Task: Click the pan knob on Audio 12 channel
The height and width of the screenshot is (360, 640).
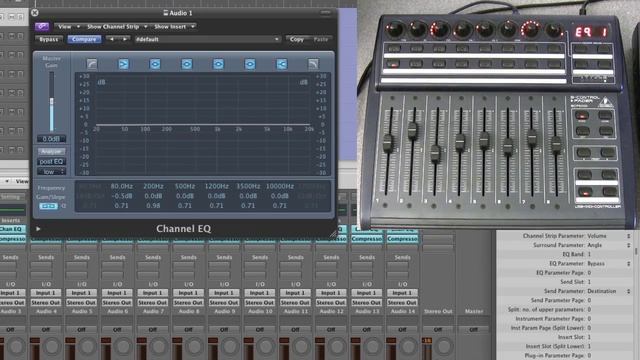Action: 337,347
